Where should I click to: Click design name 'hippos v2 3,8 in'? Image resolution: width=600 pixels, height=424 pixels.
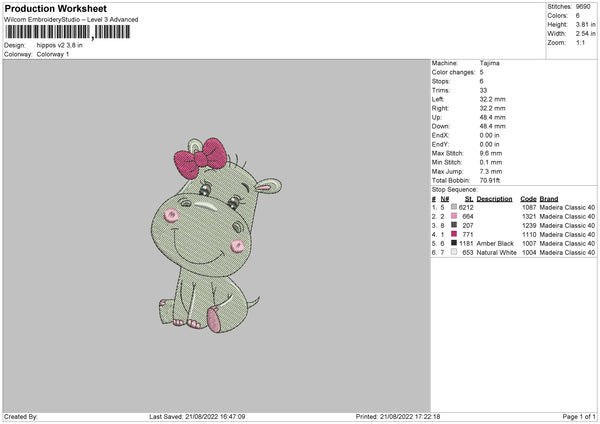(60, 45)
